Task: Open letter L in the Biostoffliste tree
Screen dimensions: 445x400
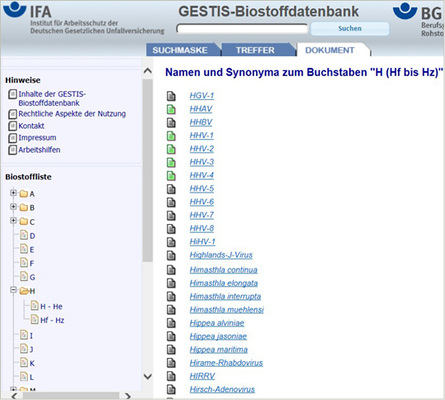Action: click(x=27, y=377)
